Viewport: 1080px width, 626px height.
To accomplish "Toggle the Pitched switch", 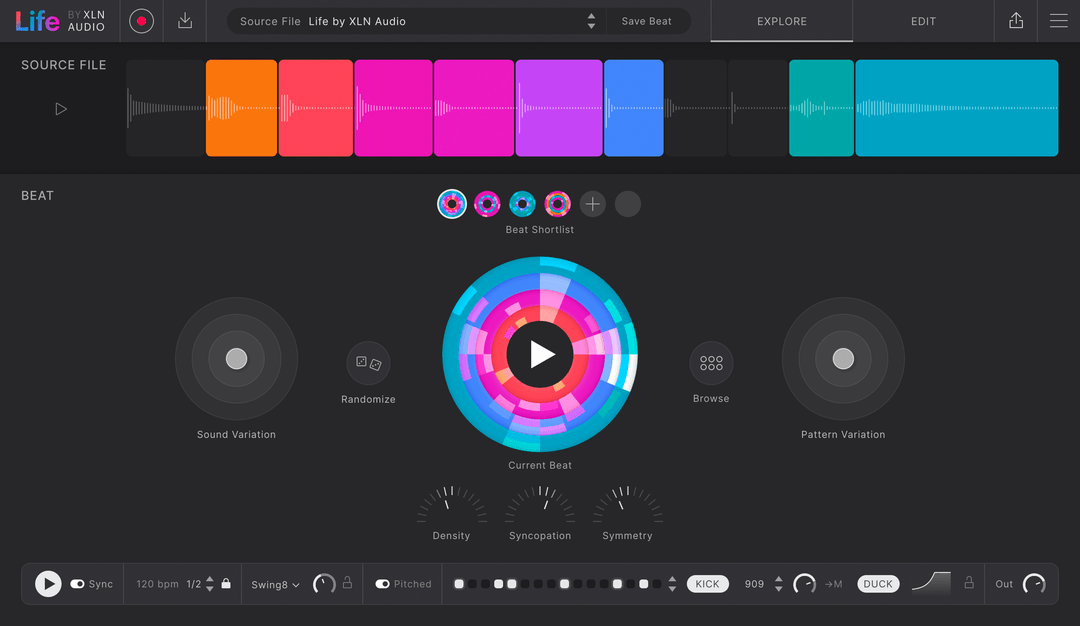I will coord(381,584).
